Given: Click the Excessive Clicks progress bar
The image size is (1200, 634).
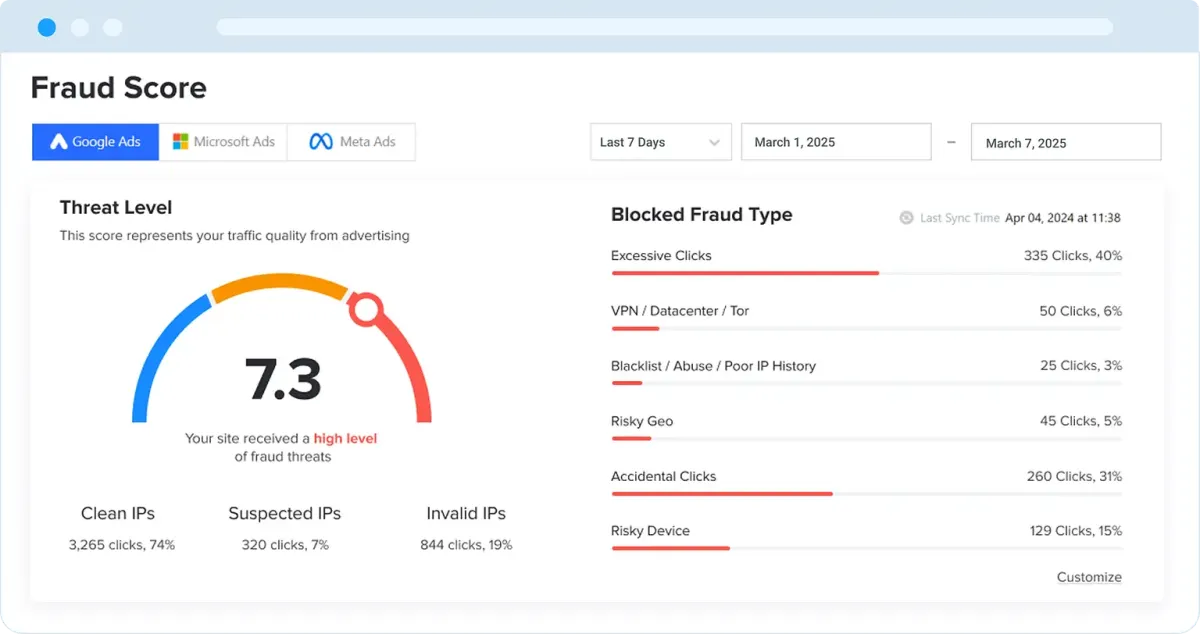Looking at the screenshot, I should 866,272.
